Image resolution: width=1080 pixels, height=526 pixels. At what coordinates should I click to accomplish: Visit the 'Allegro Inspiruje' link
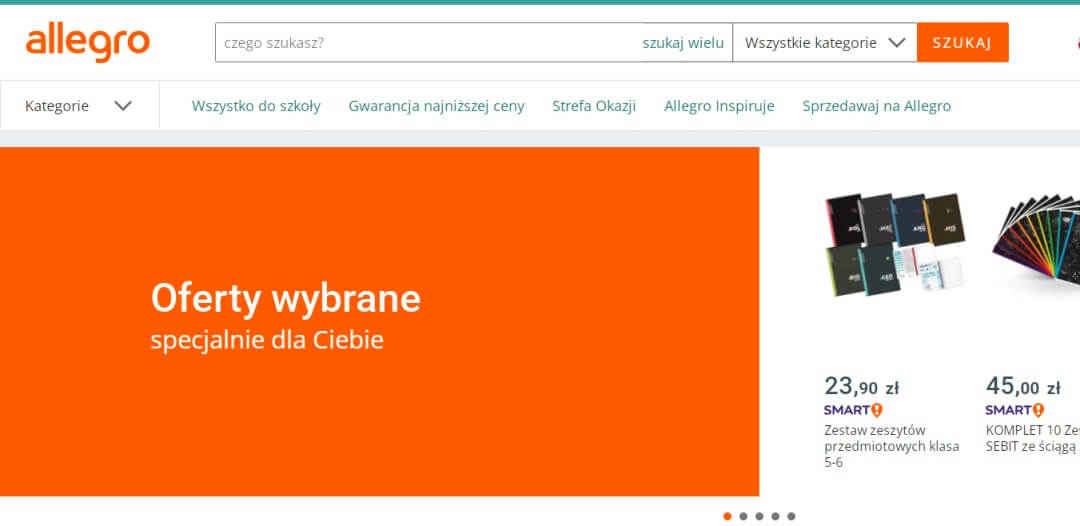click(719, 106)
